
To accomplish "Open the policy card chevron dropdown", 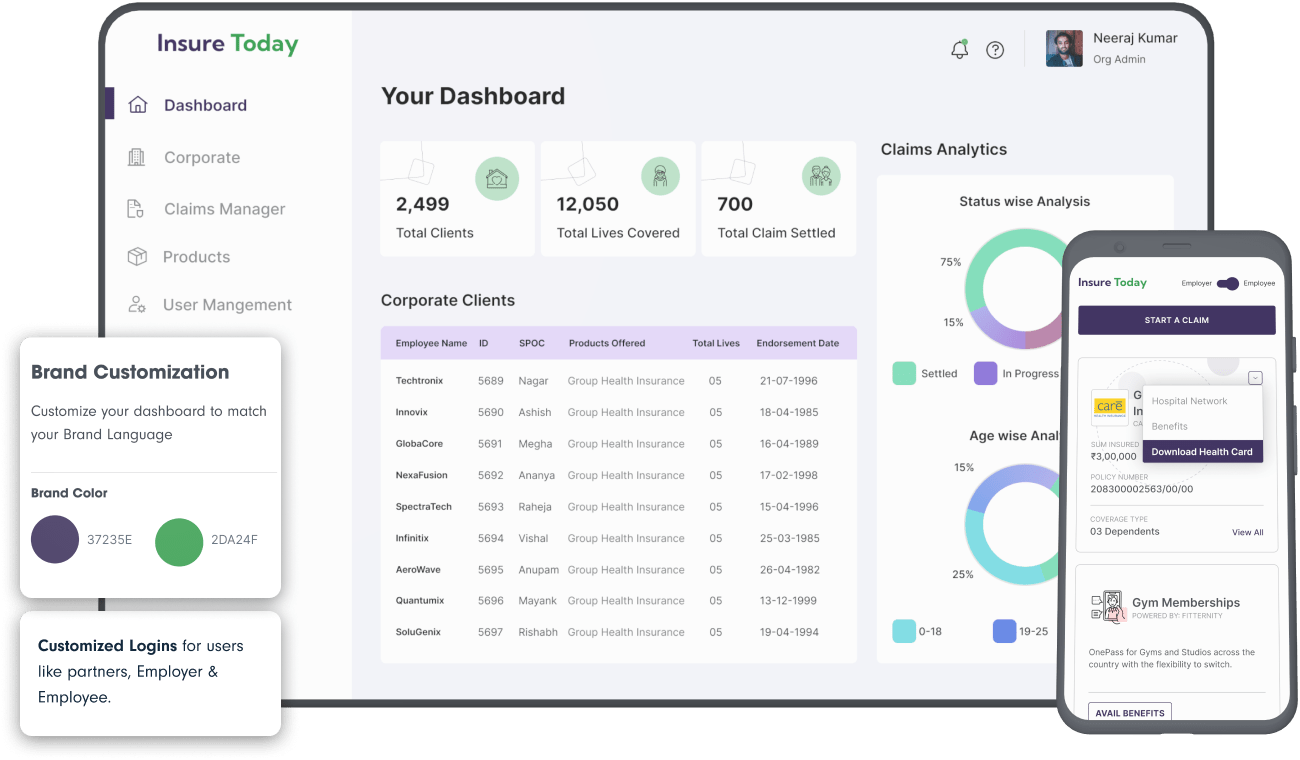I will 1255,378.
